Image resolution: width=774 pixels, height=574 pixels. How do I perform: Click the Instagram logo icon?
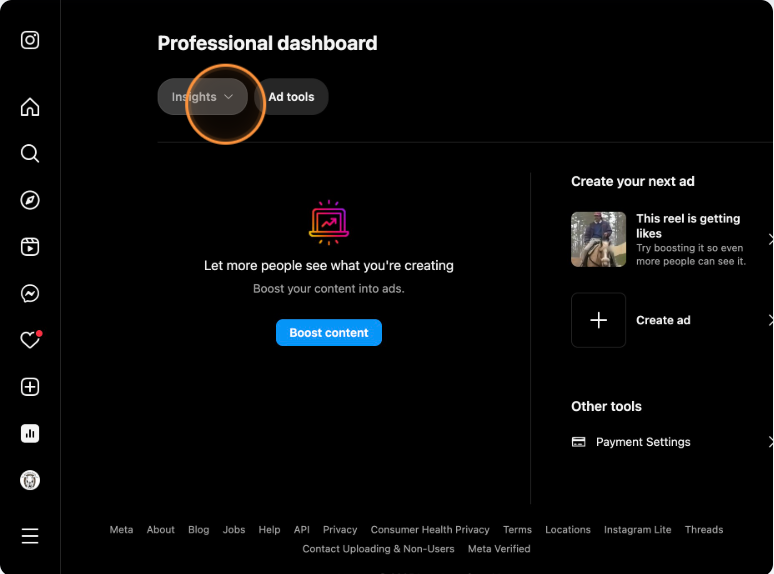click(30, 40)
